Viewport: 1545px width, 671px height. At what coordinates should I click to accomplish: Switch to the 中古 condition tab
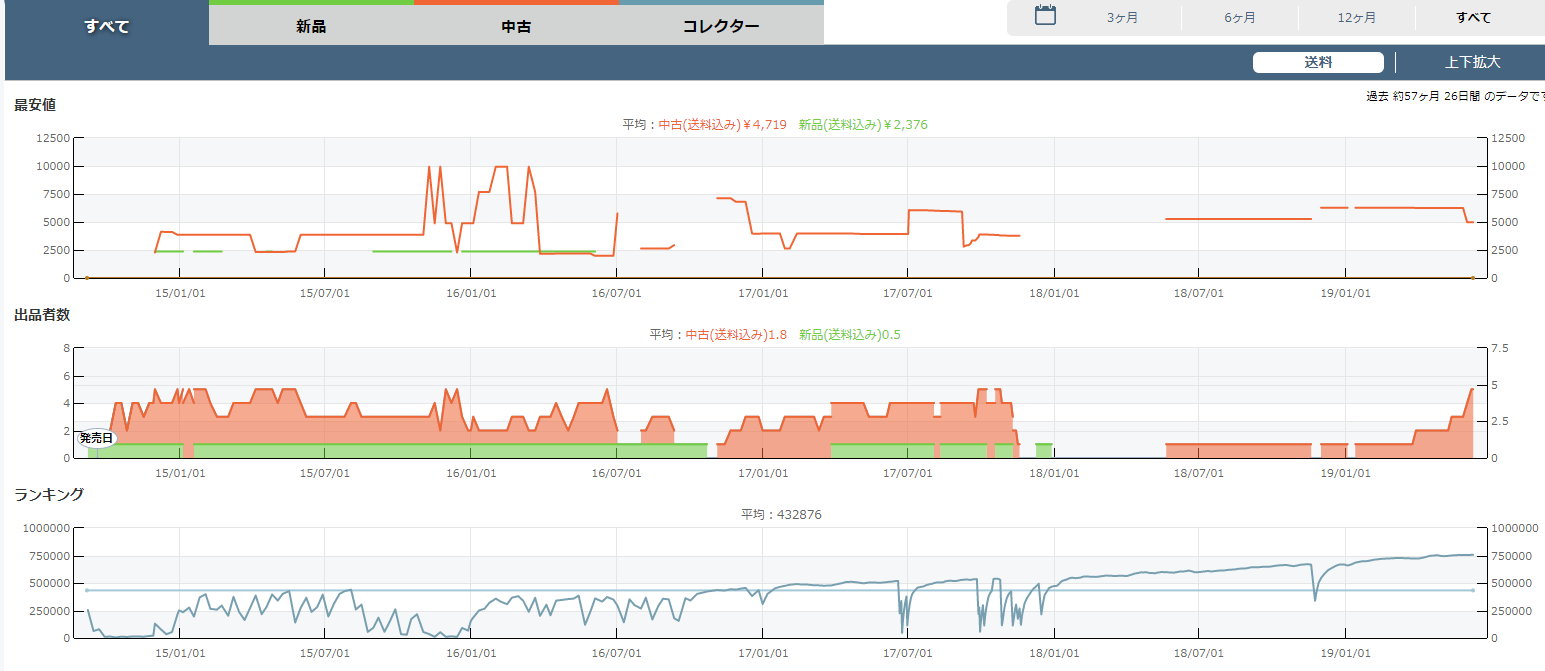tap(516, 26)
